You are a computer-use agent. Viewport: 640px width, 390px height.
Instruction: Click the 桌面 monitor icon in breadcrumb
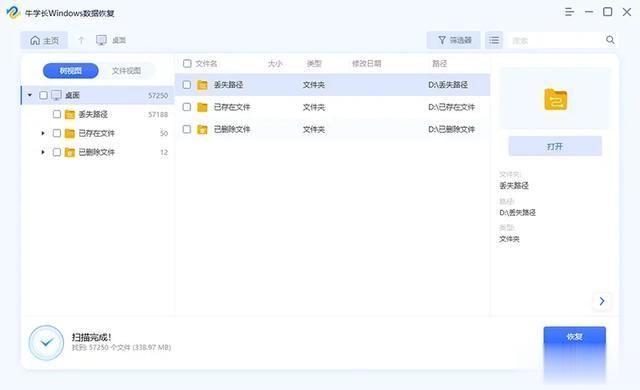pos(101,40)
